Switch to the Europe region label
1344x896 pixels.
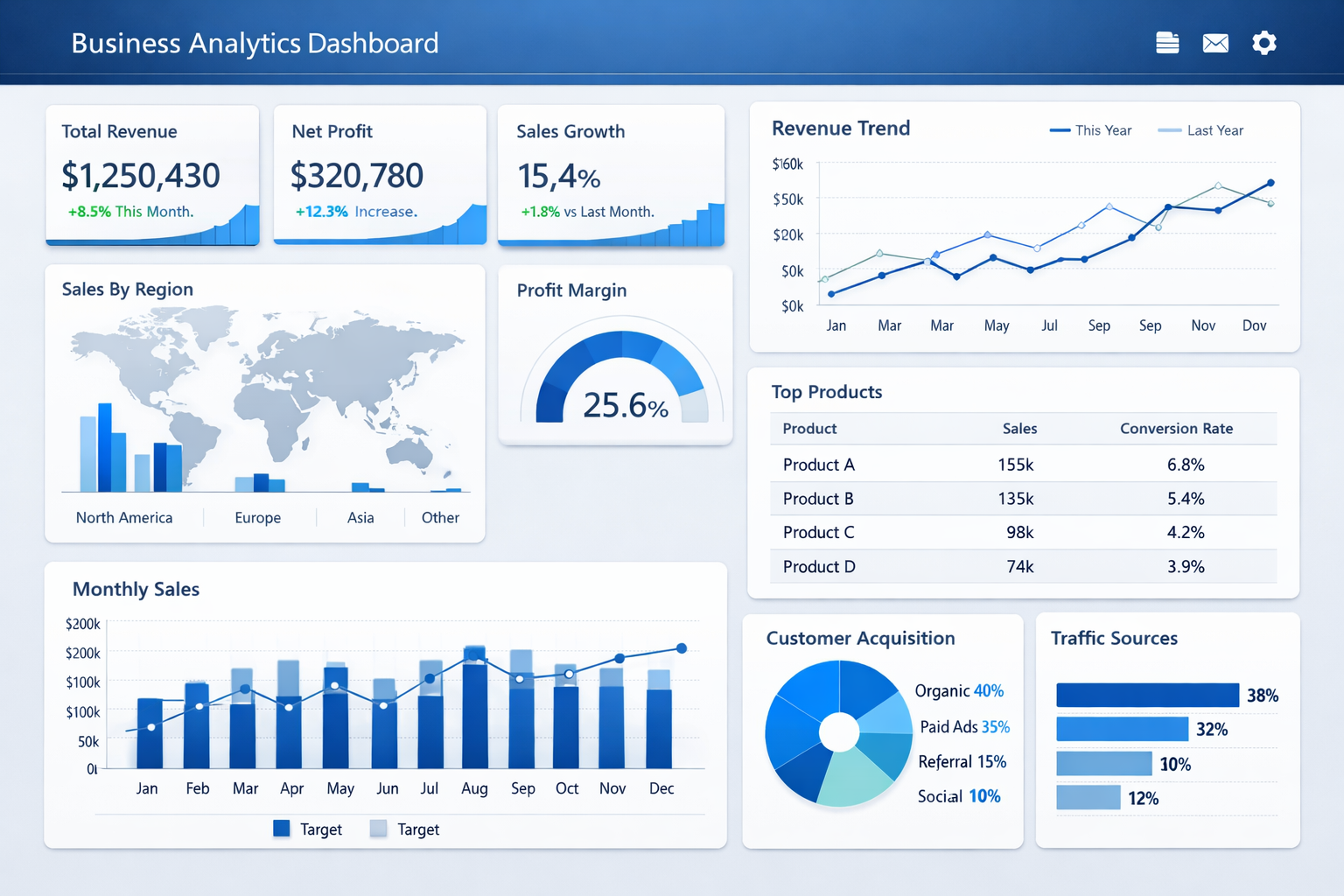pos(257,517)
